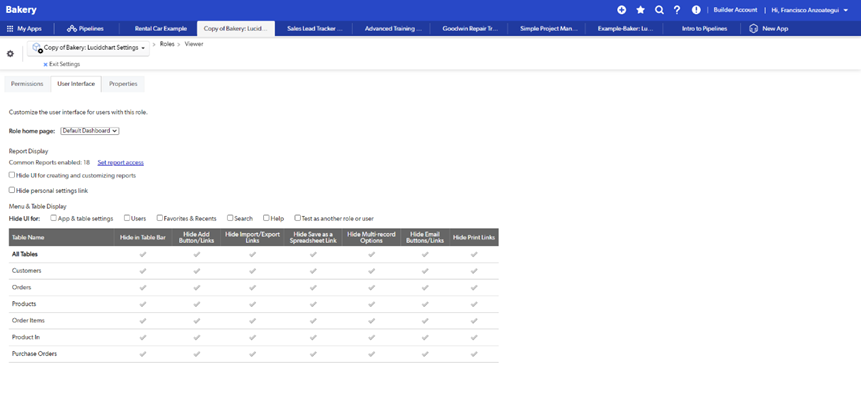Toggle Hide Print Links for Purchase Orders
The width and height of the screenshot is (861, 396).
tap(474, 354)
